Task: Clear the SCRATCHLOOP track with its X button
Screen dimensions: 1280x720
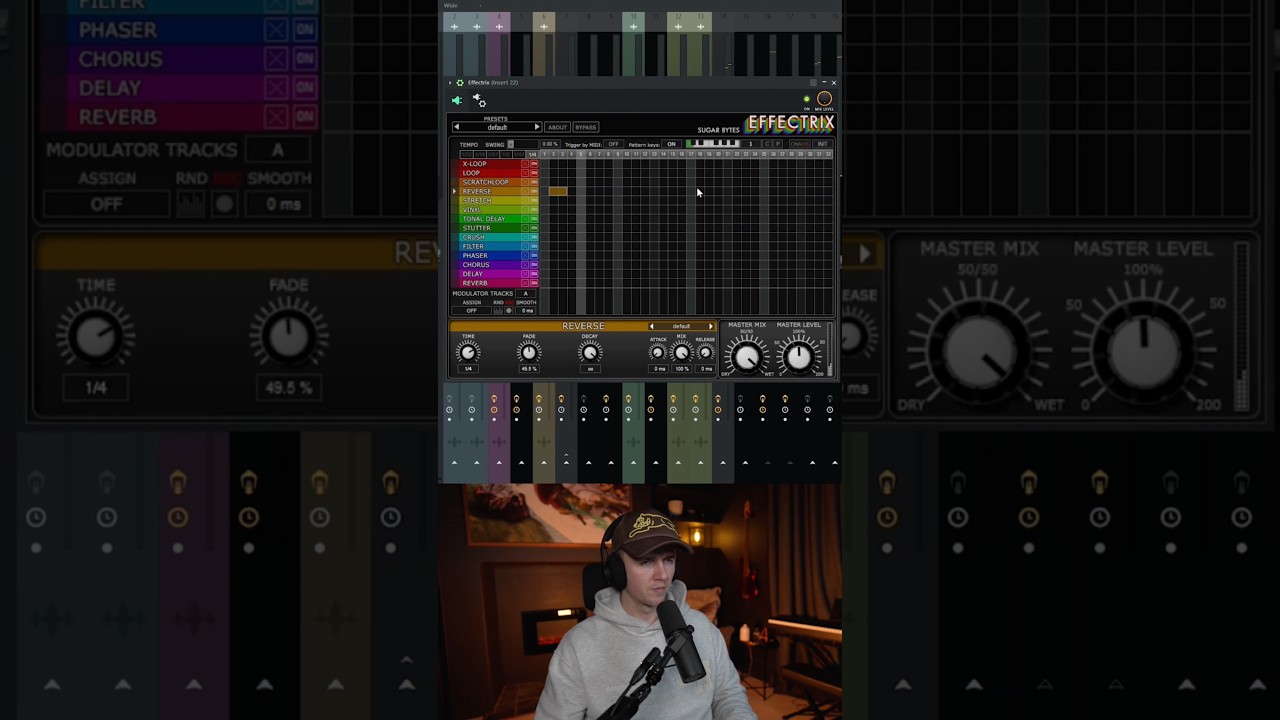Action: coord(526,182)
